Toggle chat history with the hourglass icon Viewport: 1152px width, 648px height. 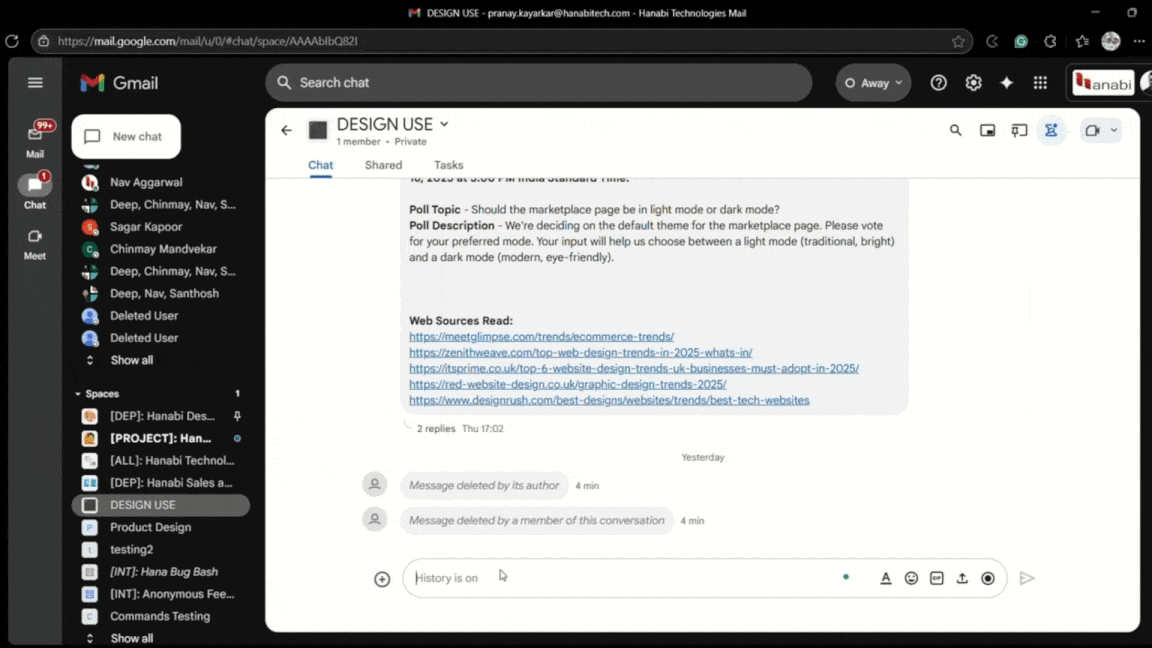[1051, 130]
